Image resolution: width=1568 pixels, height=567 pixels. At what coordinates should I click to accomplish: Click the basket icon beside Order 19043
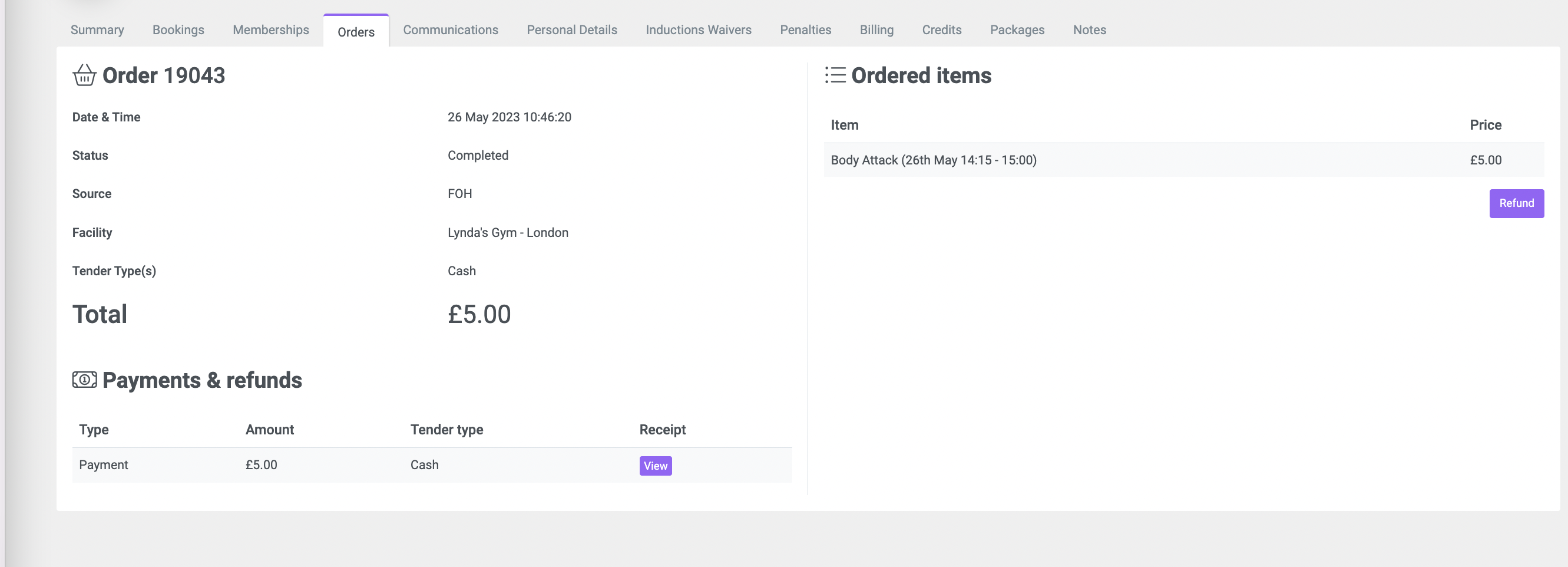[84, 75]
